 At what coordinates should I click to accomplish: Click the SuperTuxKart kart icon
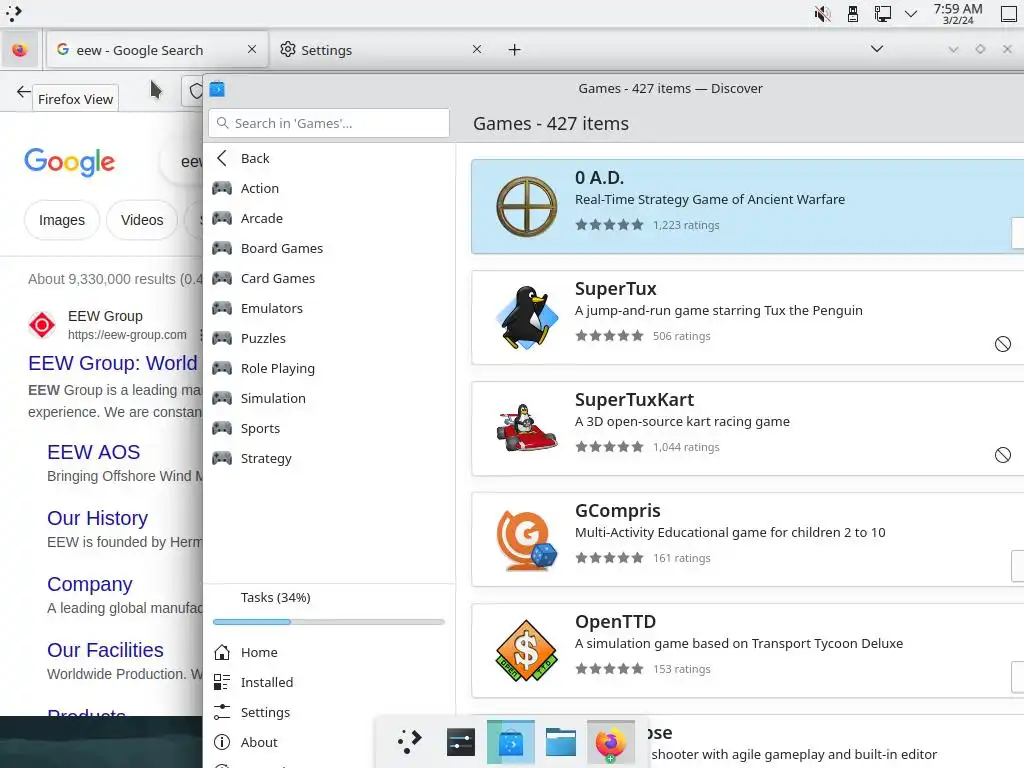tap(526, 428)
